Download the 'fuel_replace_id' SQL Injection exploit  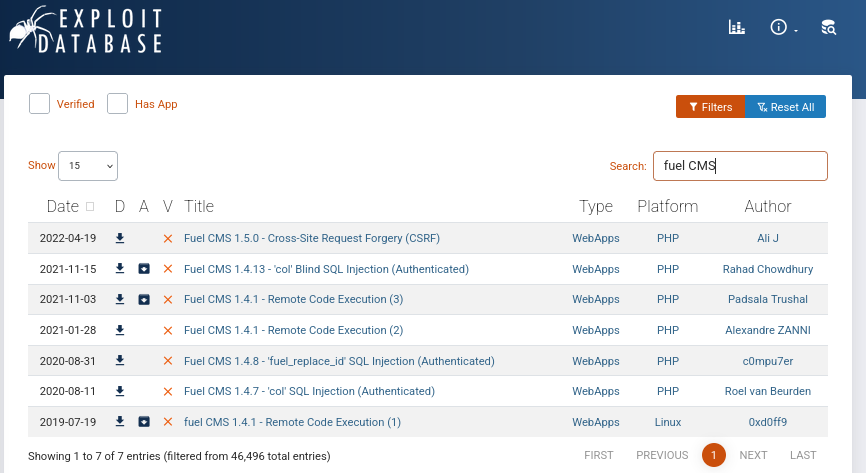(x=120, y=361)
